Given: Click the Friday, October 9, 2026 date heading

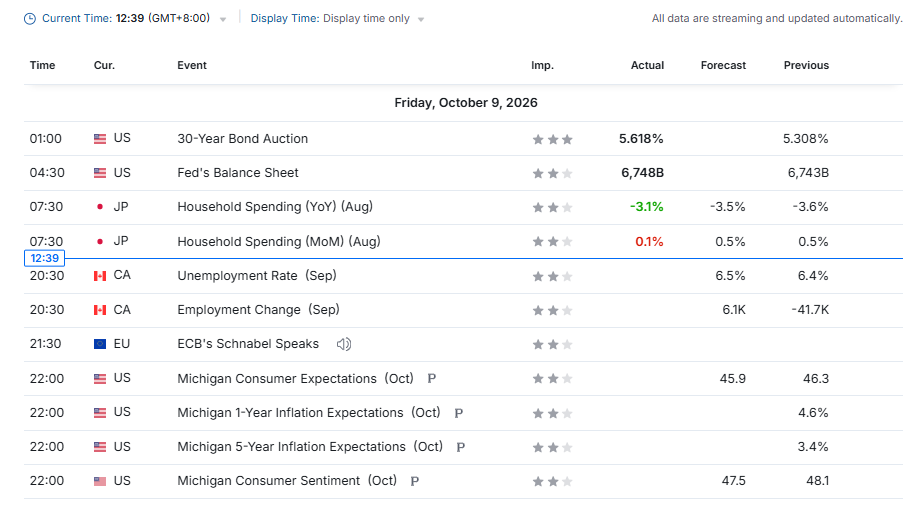Looking at the screenshot, I should pyautogui.click(x=466, y=103).
